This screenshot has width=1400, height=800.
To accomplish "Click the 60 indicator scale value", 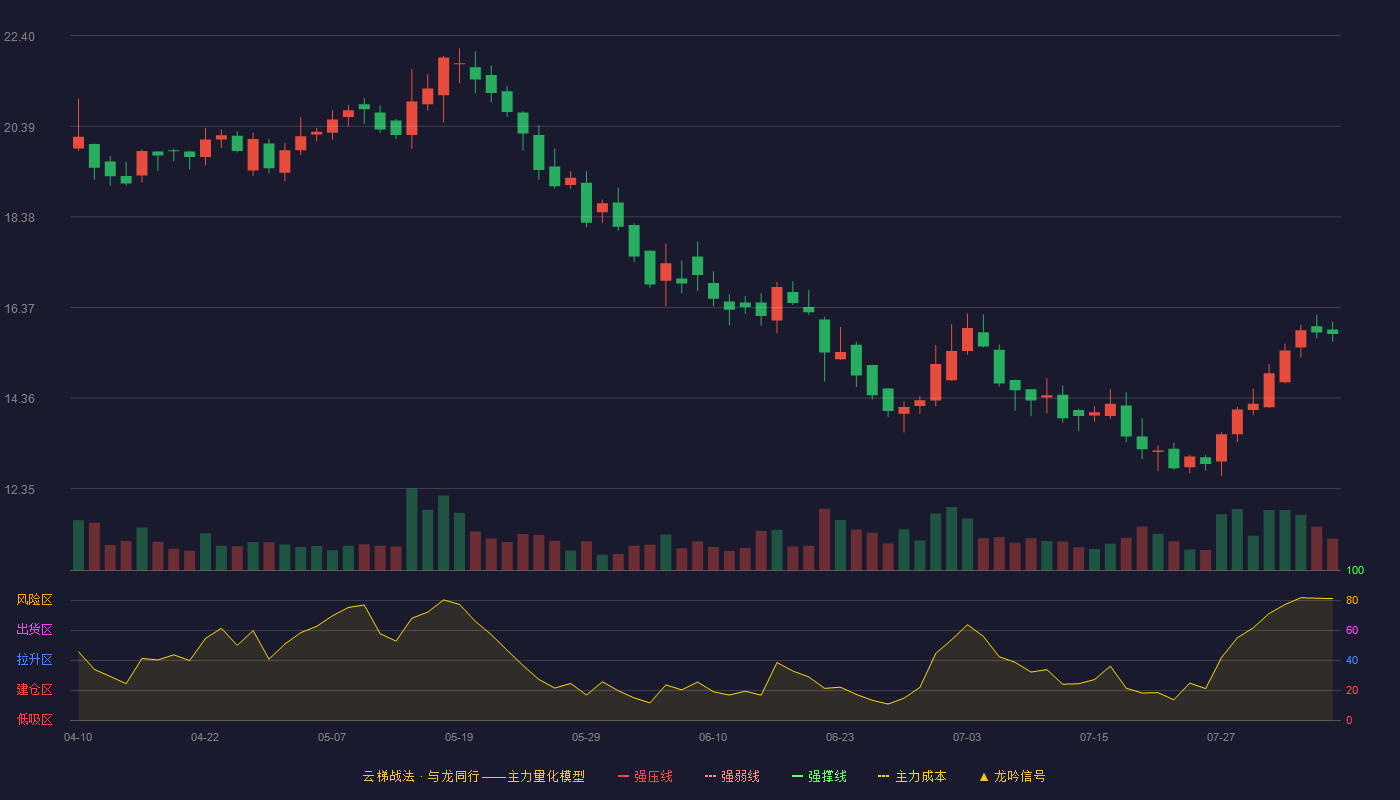I will click(x=1352, y=630).
